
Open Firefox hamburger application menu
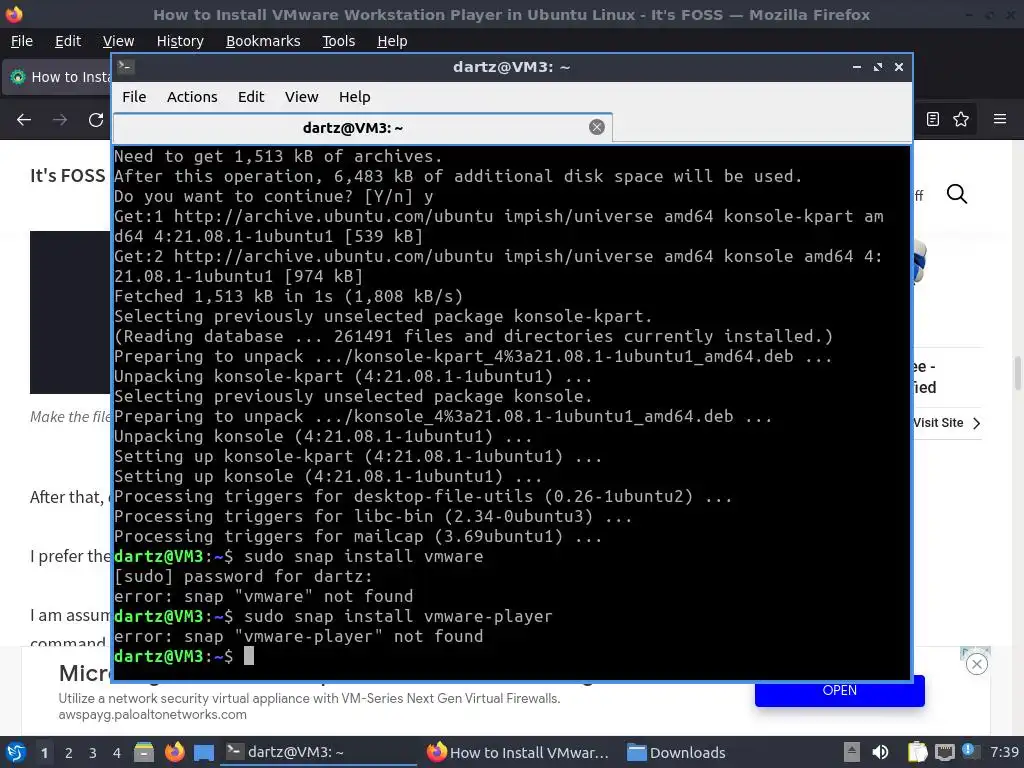click(x=1000, y=119)
